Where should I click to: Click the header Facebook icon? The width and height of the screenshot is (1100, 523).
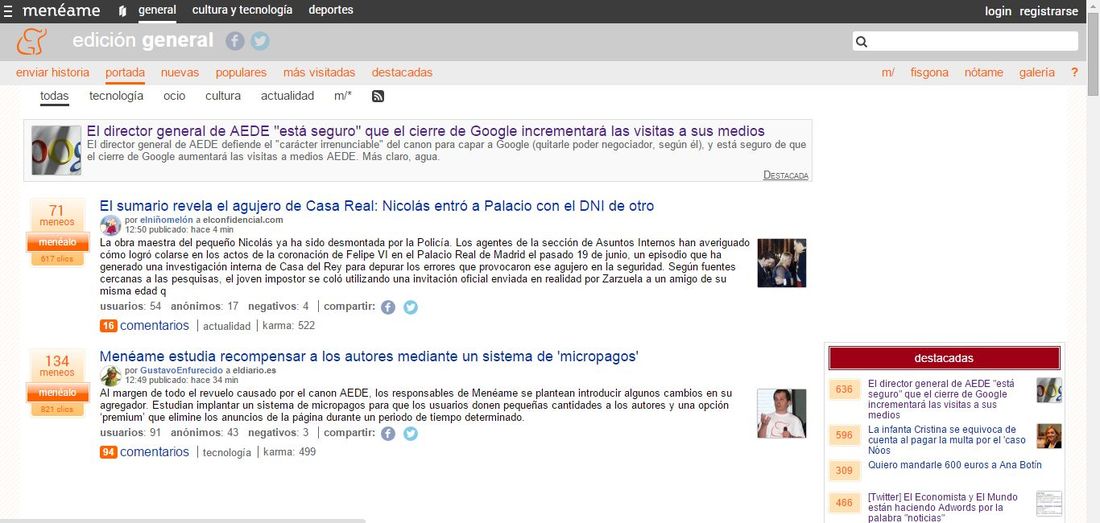click(x=235, y=41)
